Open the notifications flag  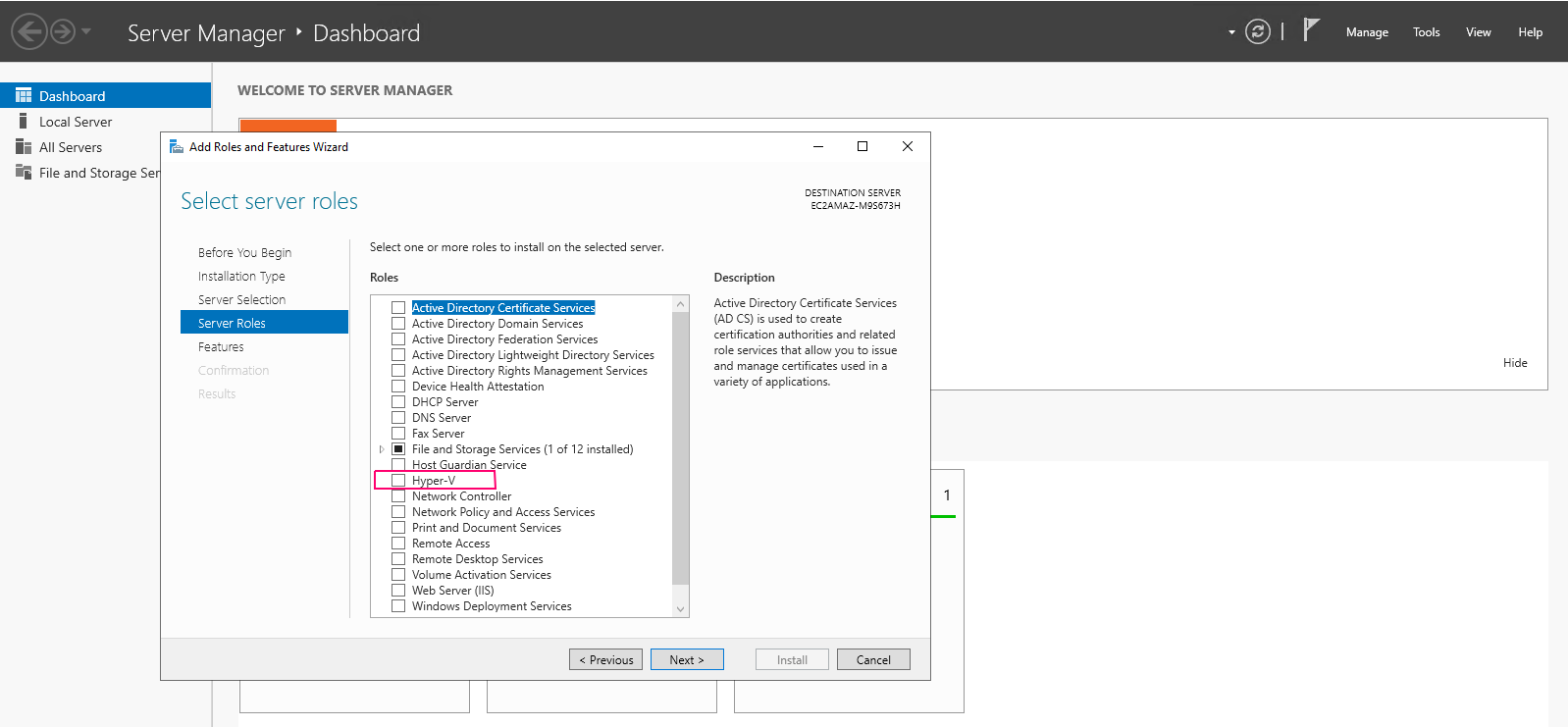(1311, 30)
